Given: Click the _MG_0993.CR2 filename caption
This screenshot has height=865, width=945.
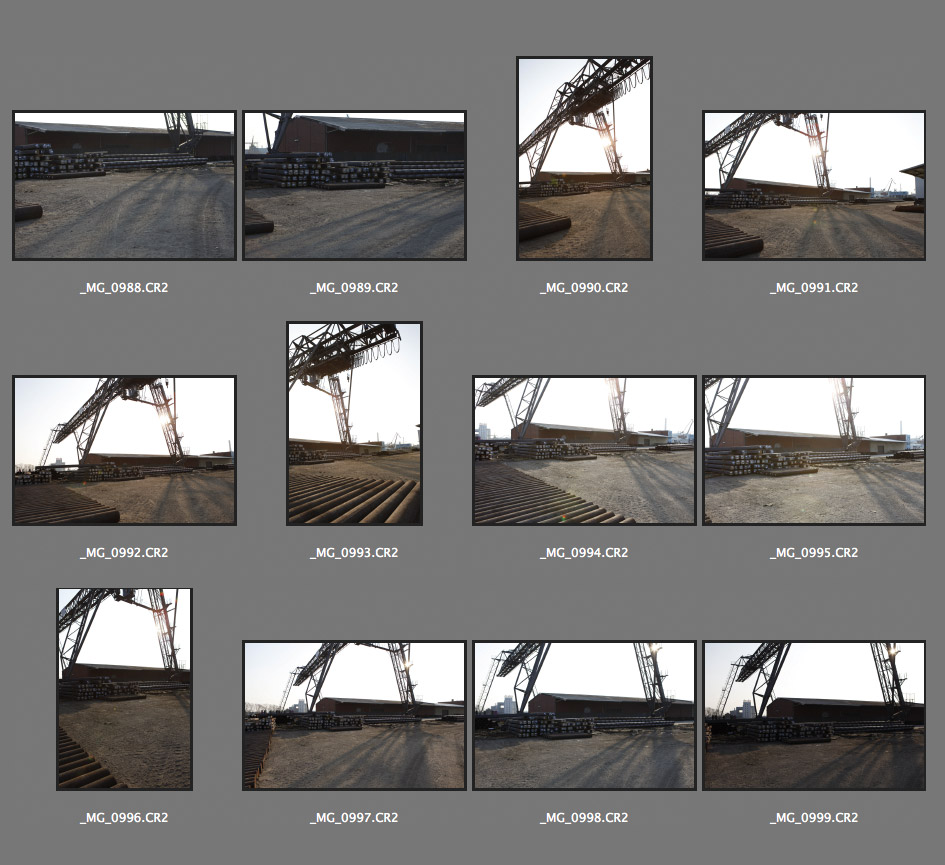Looking at the screenshot, I should 354,553.
